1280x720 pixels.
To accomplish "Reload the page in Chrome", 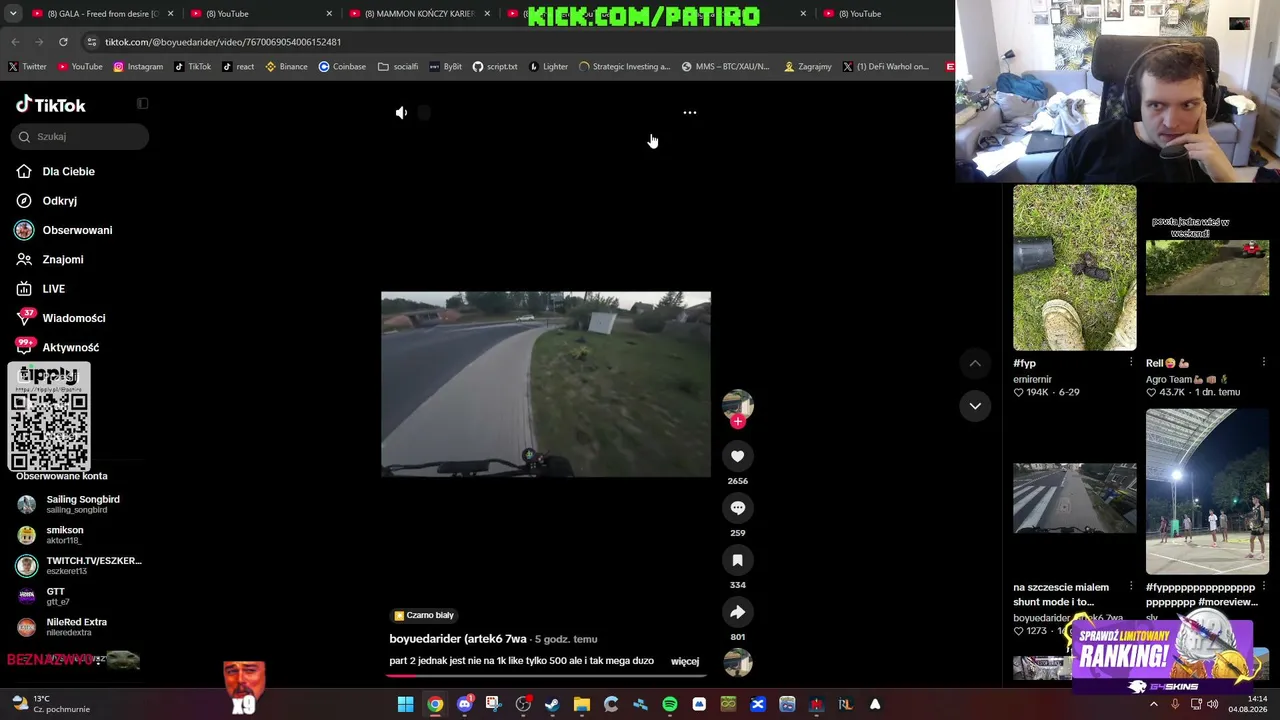I will (x=63, y=42).
